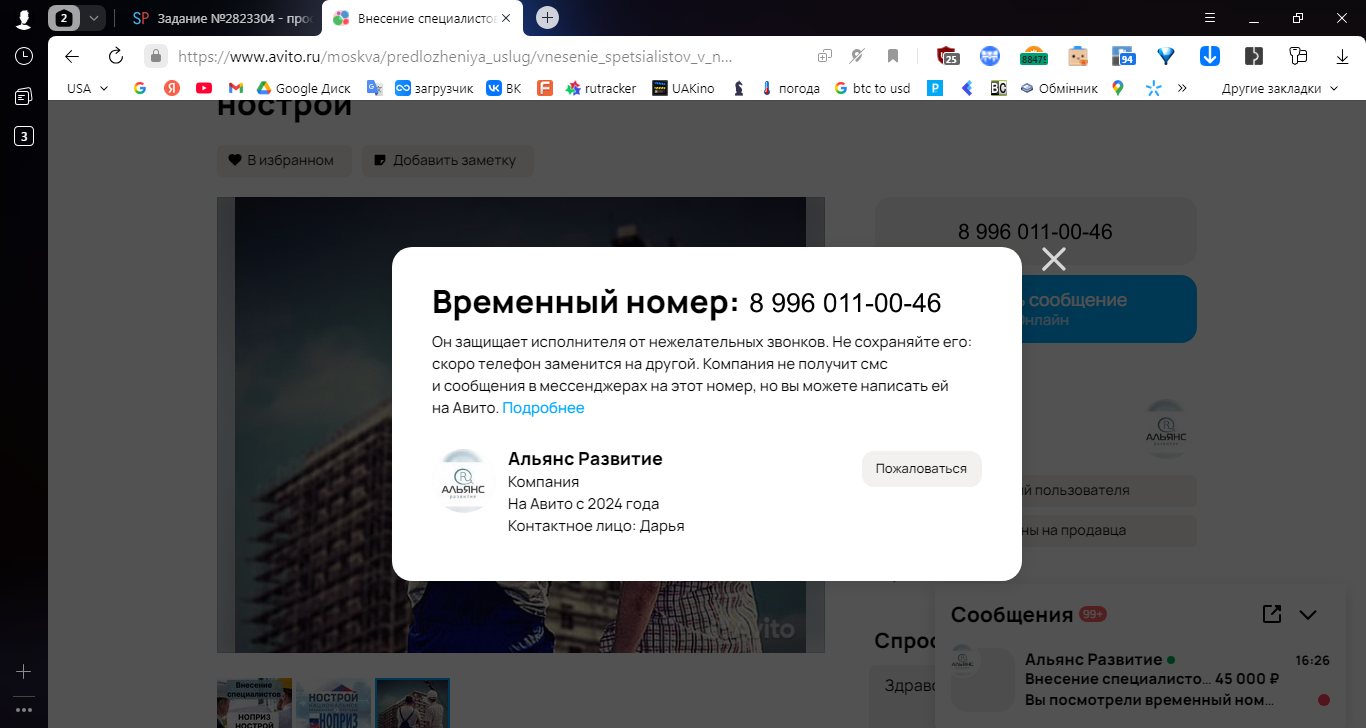Close the Внесение специалистов tab
Screen dimensions: 1366x728
click(506, 18)
